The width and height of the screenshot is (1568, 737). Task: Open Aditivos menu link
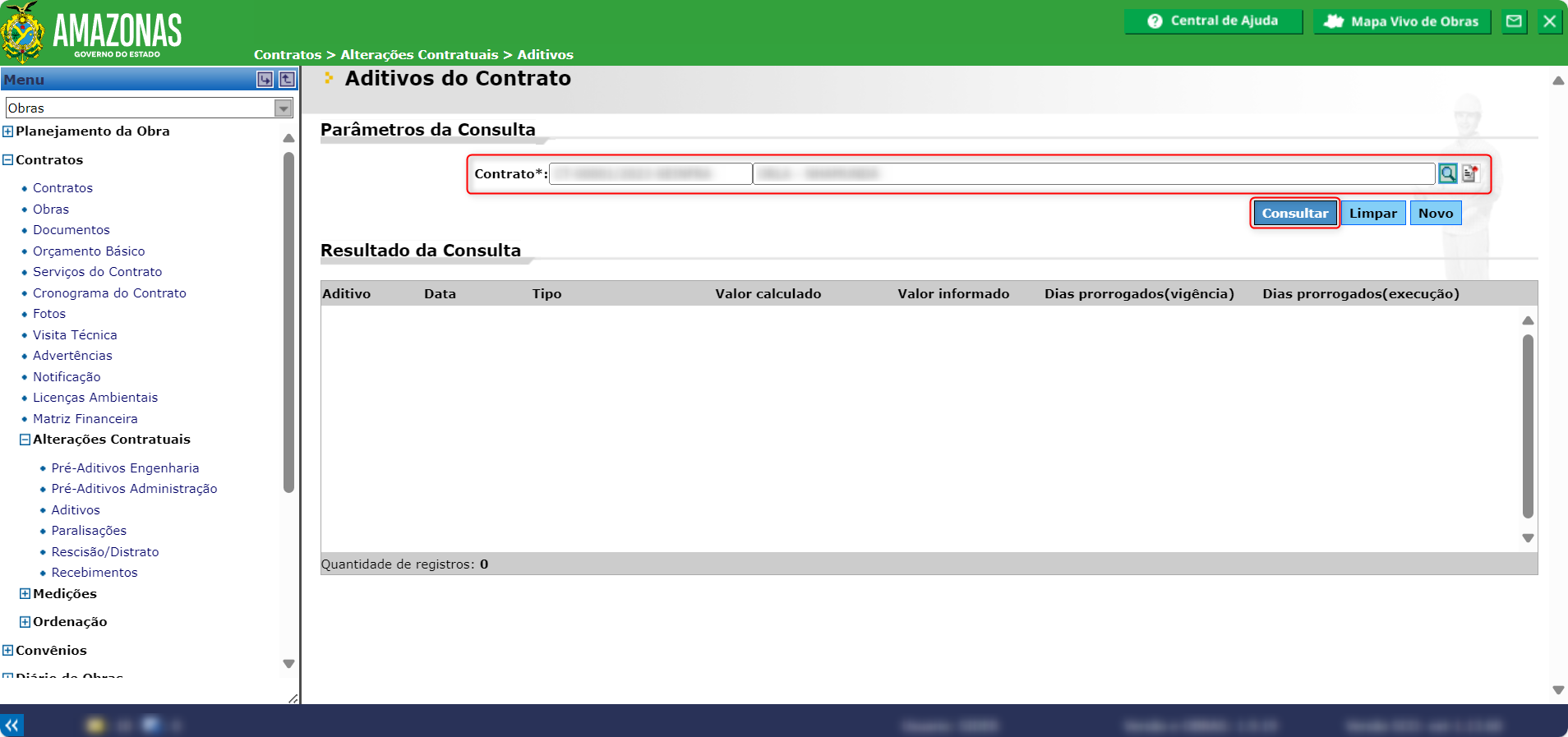(x=76, y=510)
